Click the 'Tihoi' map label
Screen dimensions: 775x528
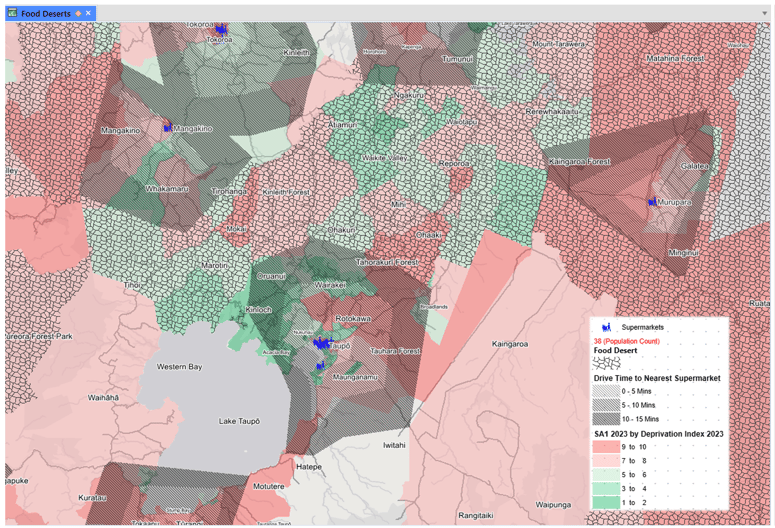tap(132, 285)
